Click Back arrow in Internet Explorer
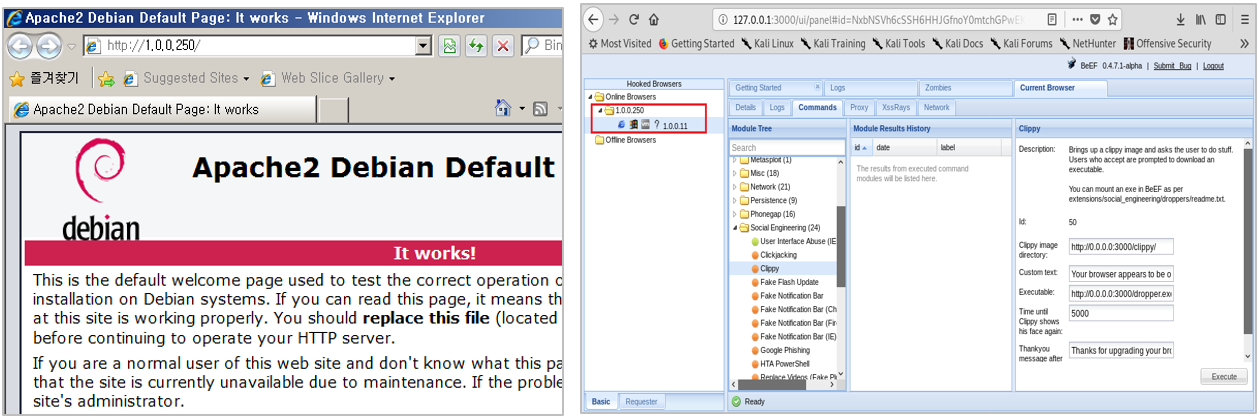 coord(20,45)
